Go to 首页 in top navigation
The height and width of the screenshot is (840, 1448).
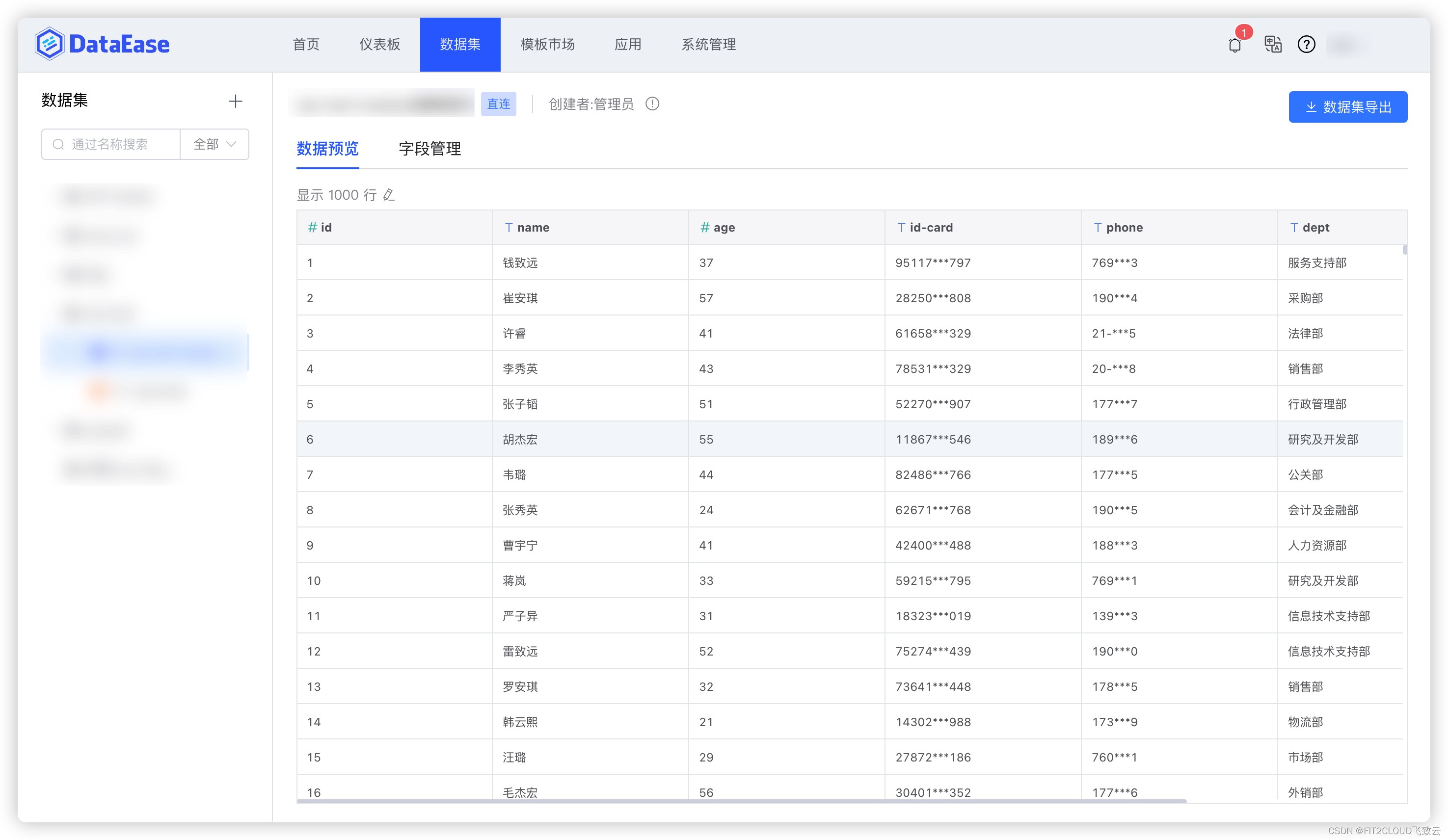(306, 44)
